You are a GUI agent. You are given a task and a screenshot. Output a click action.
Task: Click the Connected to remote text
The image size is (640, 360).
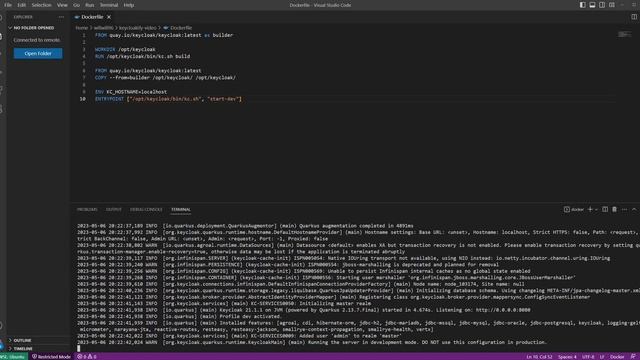point(37,40)
